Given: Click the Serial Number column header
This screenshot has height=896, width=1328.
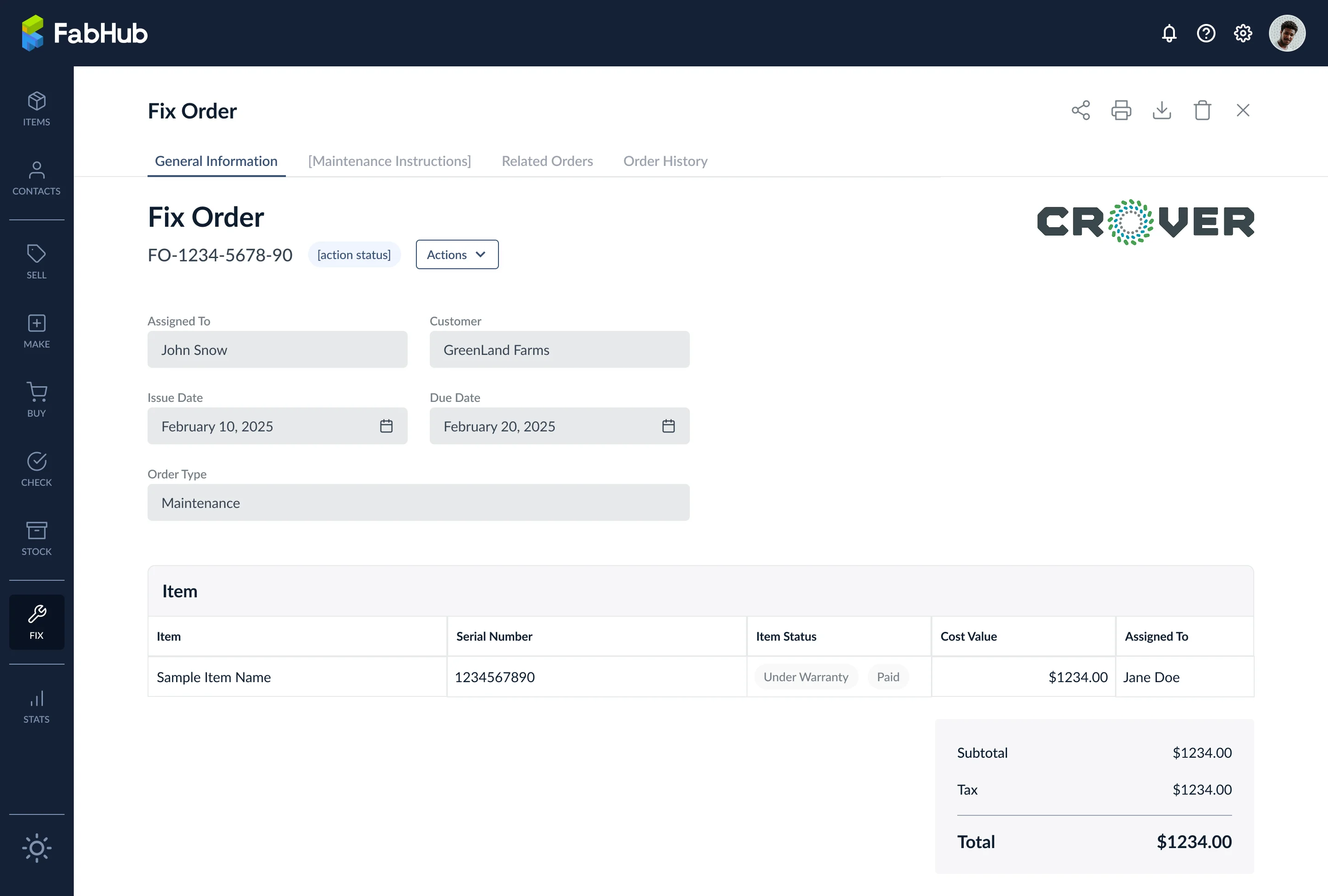Looking at the screenshot, I should (x=597, y=636).
